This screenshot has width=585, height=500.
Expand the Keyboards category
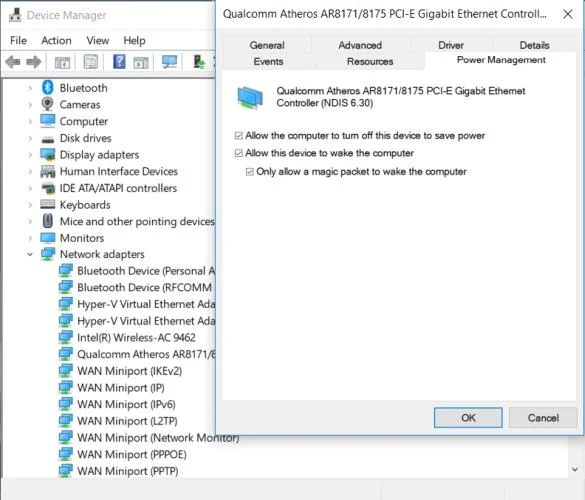pos(30,204)
